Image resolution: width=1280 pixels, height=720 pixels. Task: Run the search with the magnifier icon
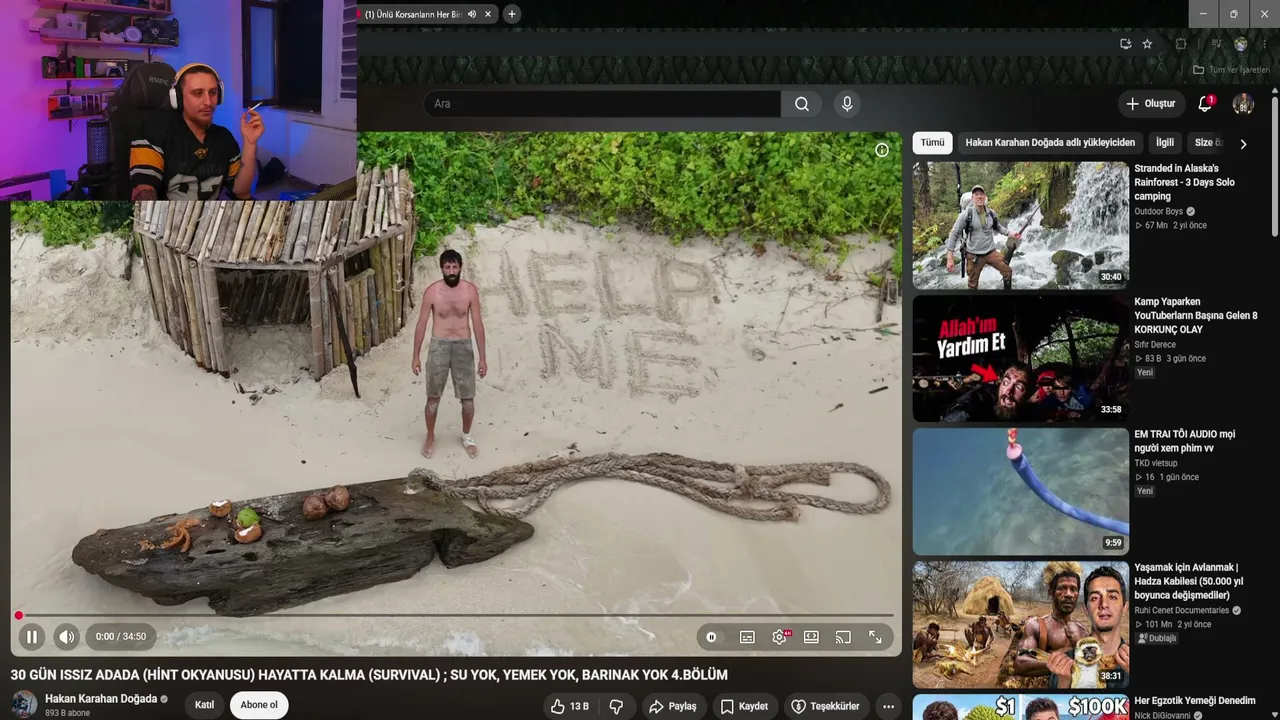tap(802, 104)
